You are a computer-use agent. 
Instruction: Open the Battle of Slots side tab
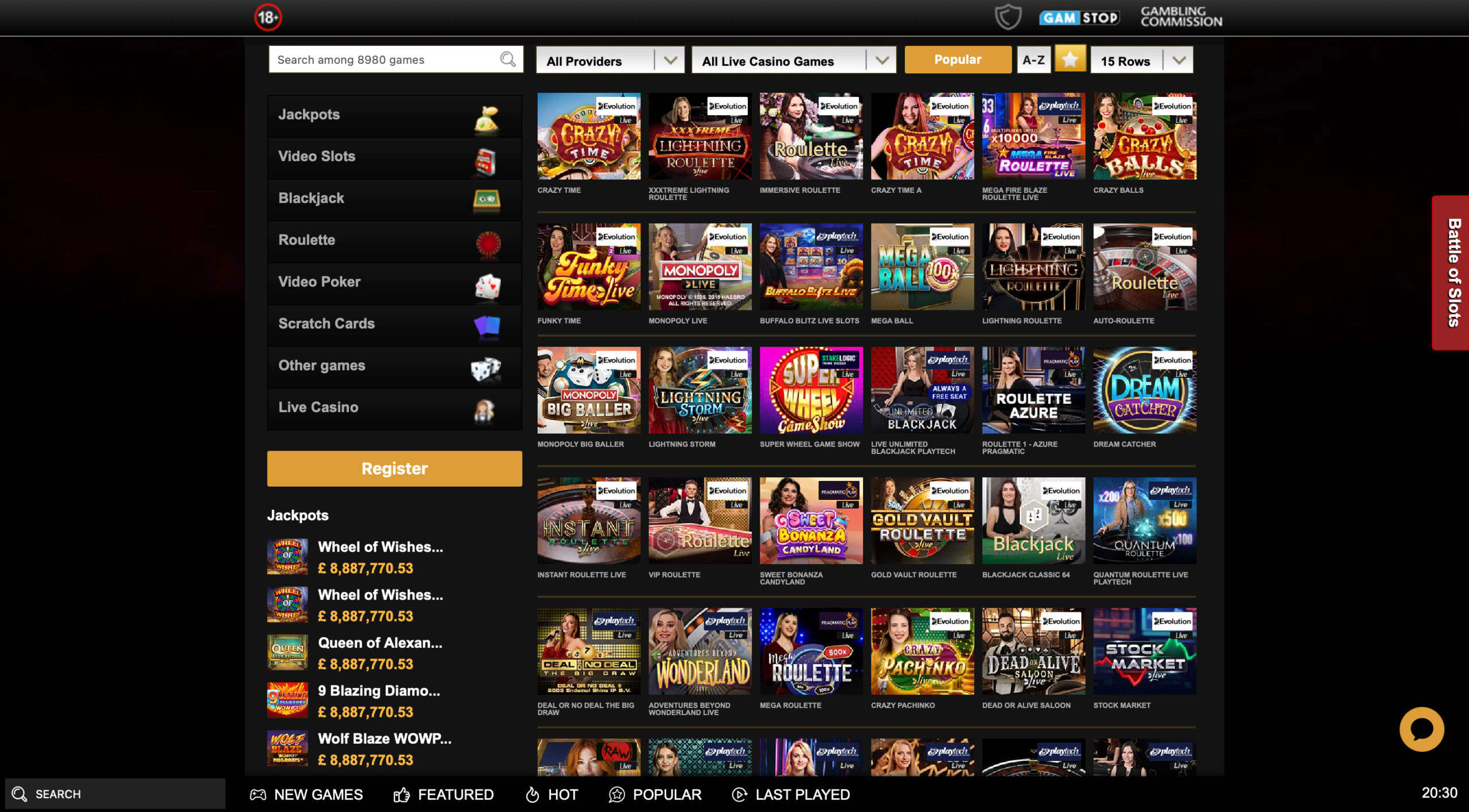[x=1451, y=273]
